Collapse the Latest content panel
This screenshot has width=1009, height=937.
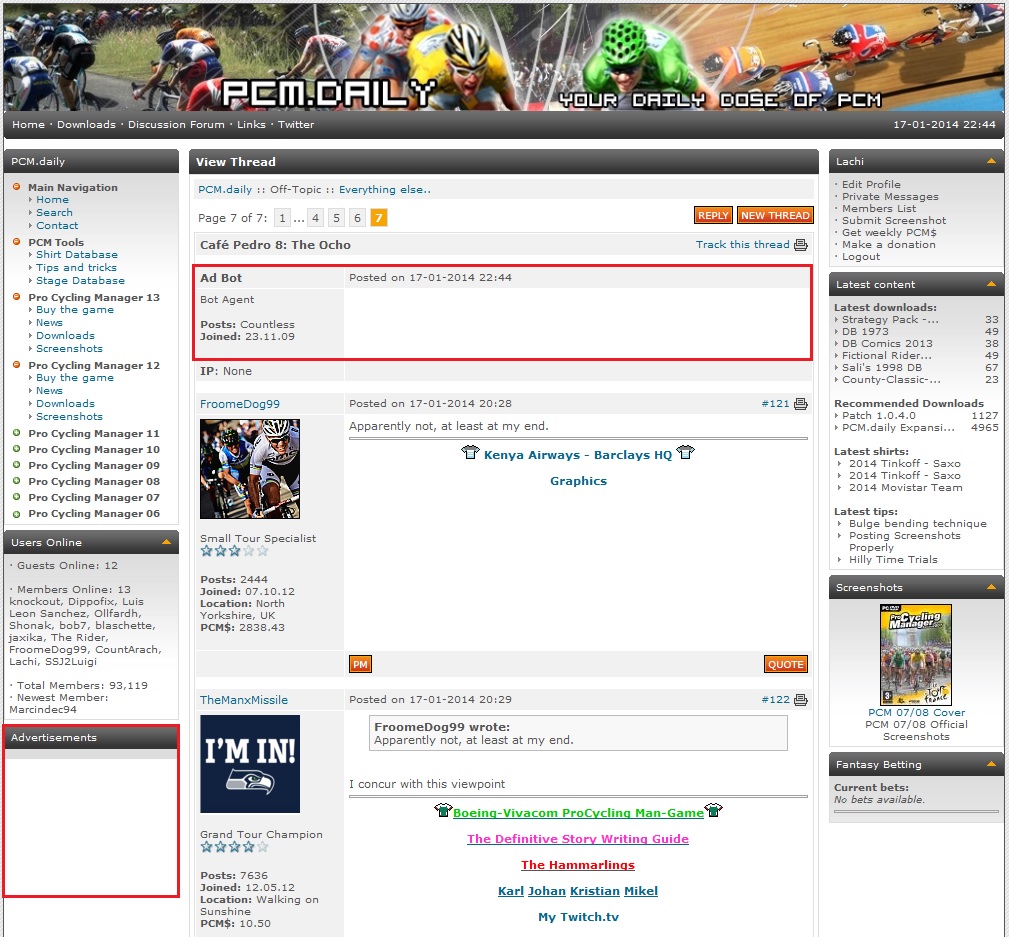click(991, 285)
